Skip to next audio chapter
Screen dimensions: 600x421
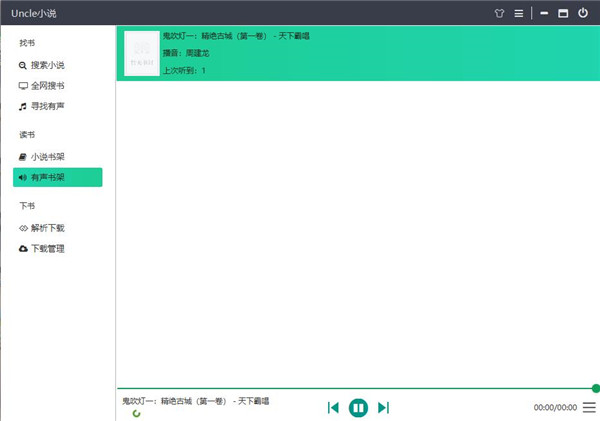pyautogui.click(x=383, y=408)
